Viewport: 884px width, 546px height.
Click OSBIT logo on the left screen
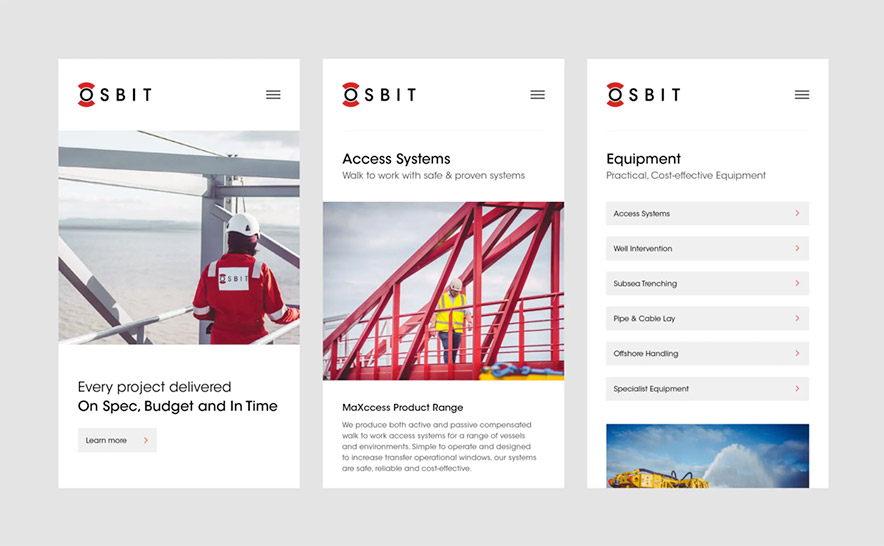coord(115,95)
